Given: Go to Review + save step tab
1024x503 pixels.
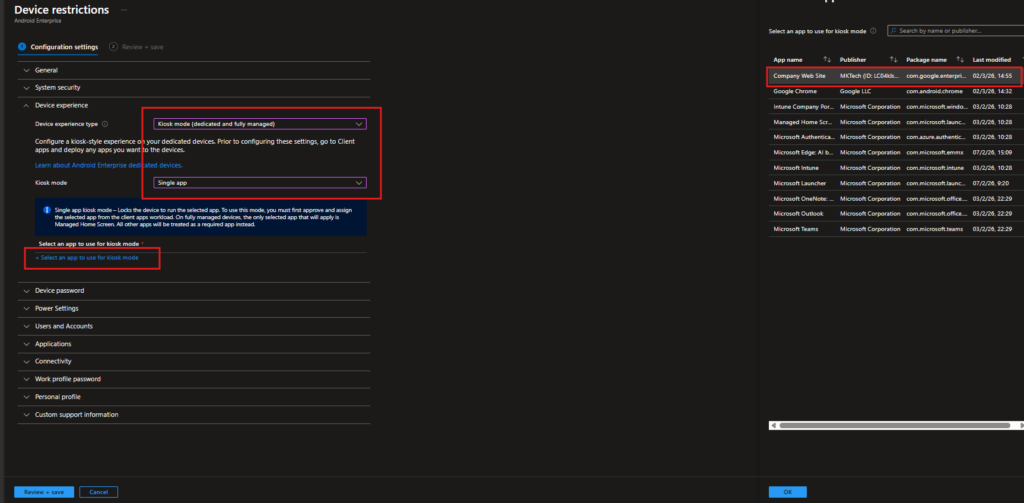Looking at the screenshot, I should pyautogui.click(x=138, y=46).
